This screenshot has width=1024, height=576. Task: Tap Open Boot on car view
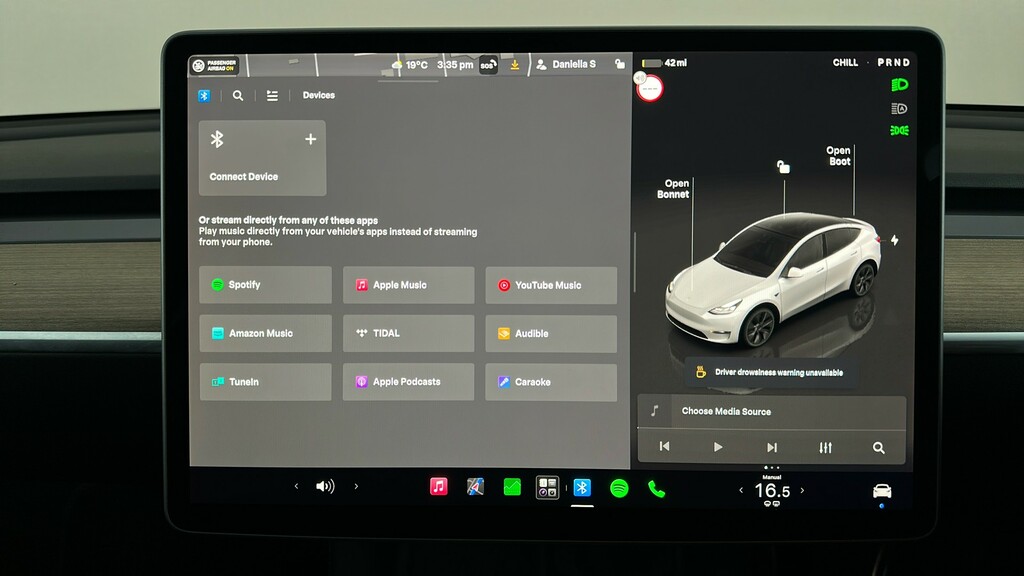click(x=839, y=156)
